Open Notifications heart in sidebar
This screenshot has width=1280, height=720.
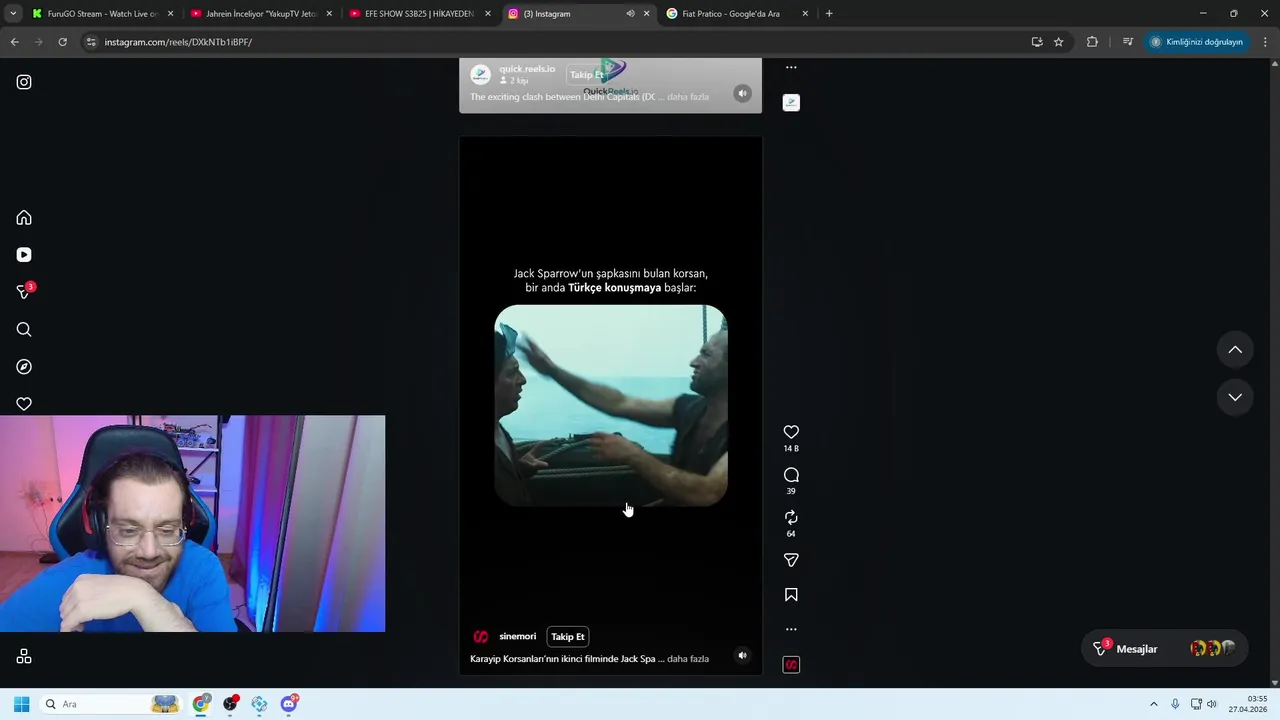[x=24, y=404]
